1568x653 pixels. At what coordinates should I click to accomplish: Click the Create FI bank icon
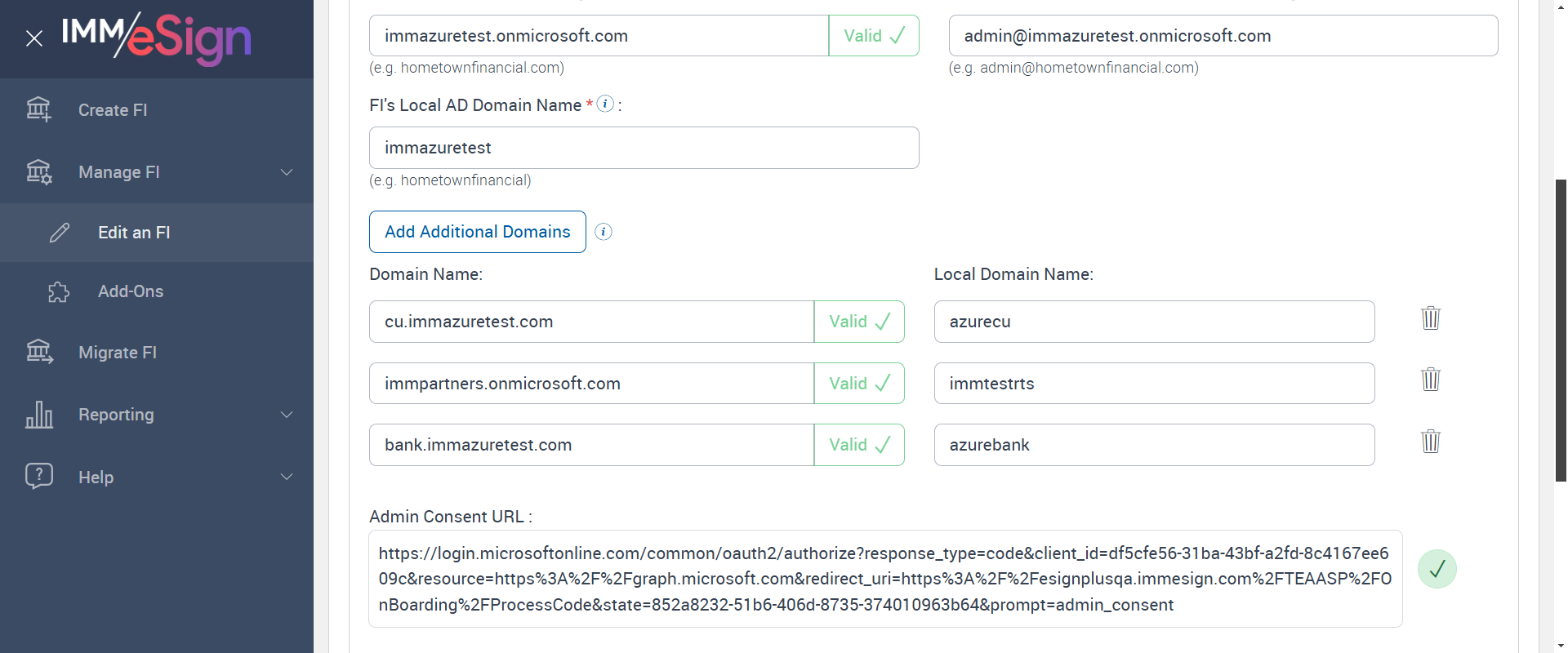(x=38, y=109)
